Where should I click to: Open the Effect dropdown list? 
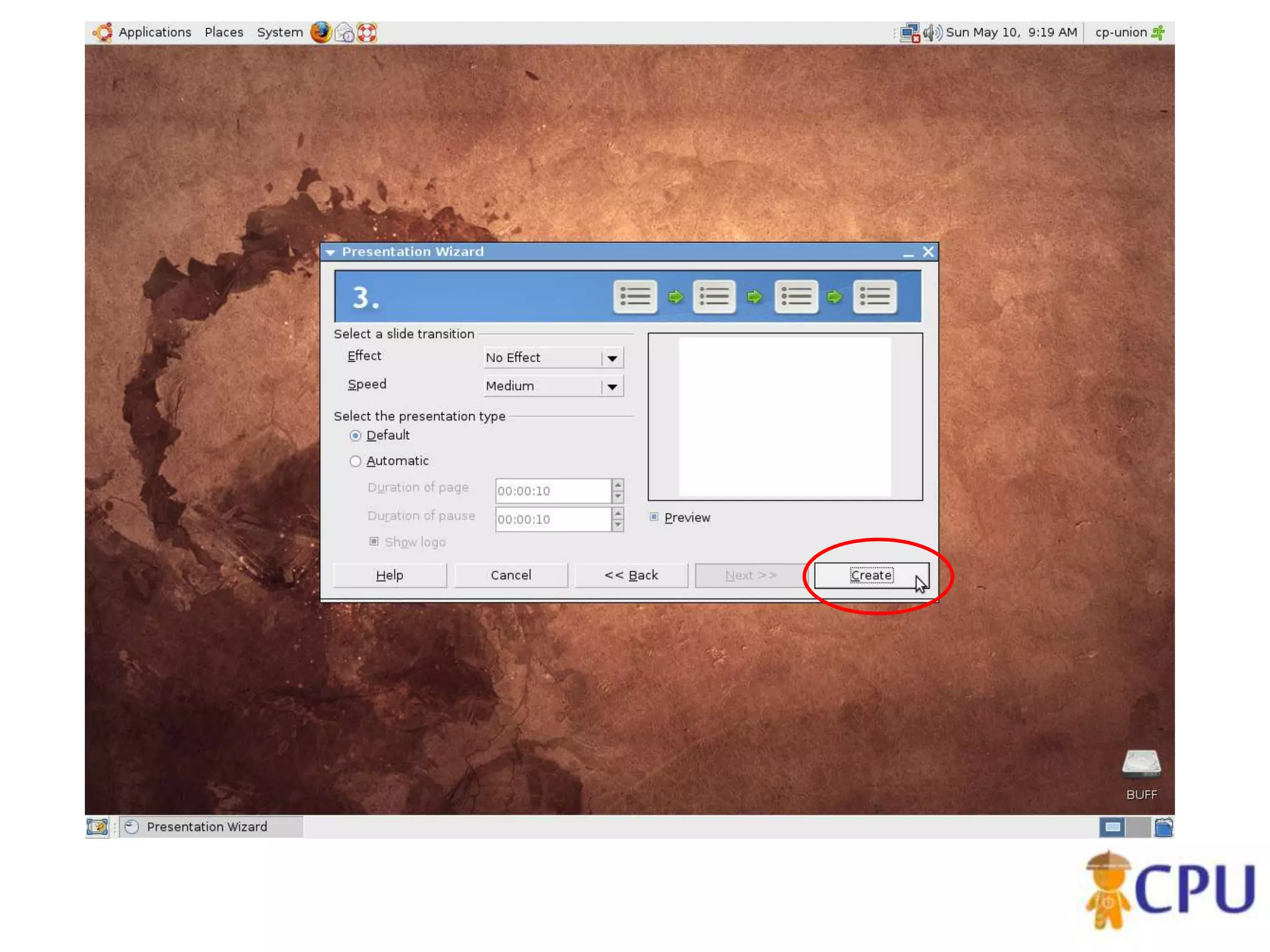pos(612,358)
